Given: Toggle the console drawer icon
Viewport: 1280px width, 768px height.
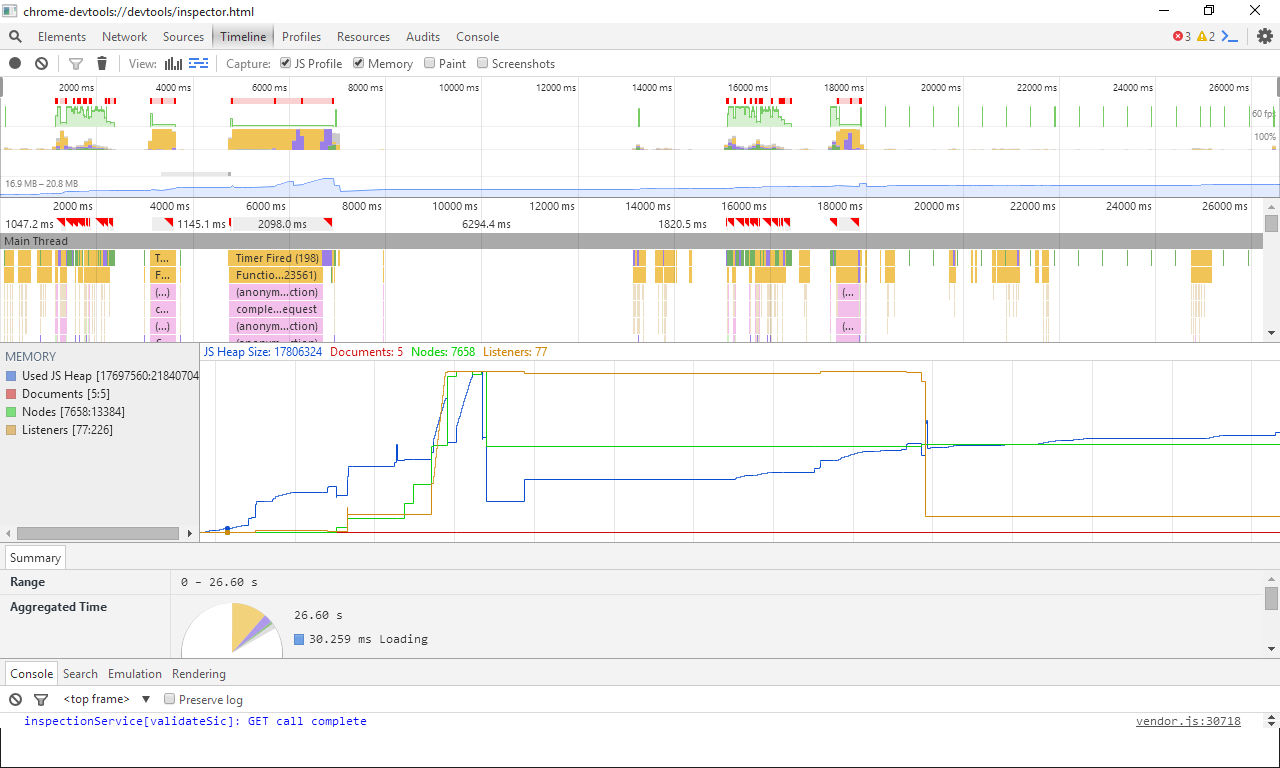Looking at the screenshot, I should [x=1230, y=37].
